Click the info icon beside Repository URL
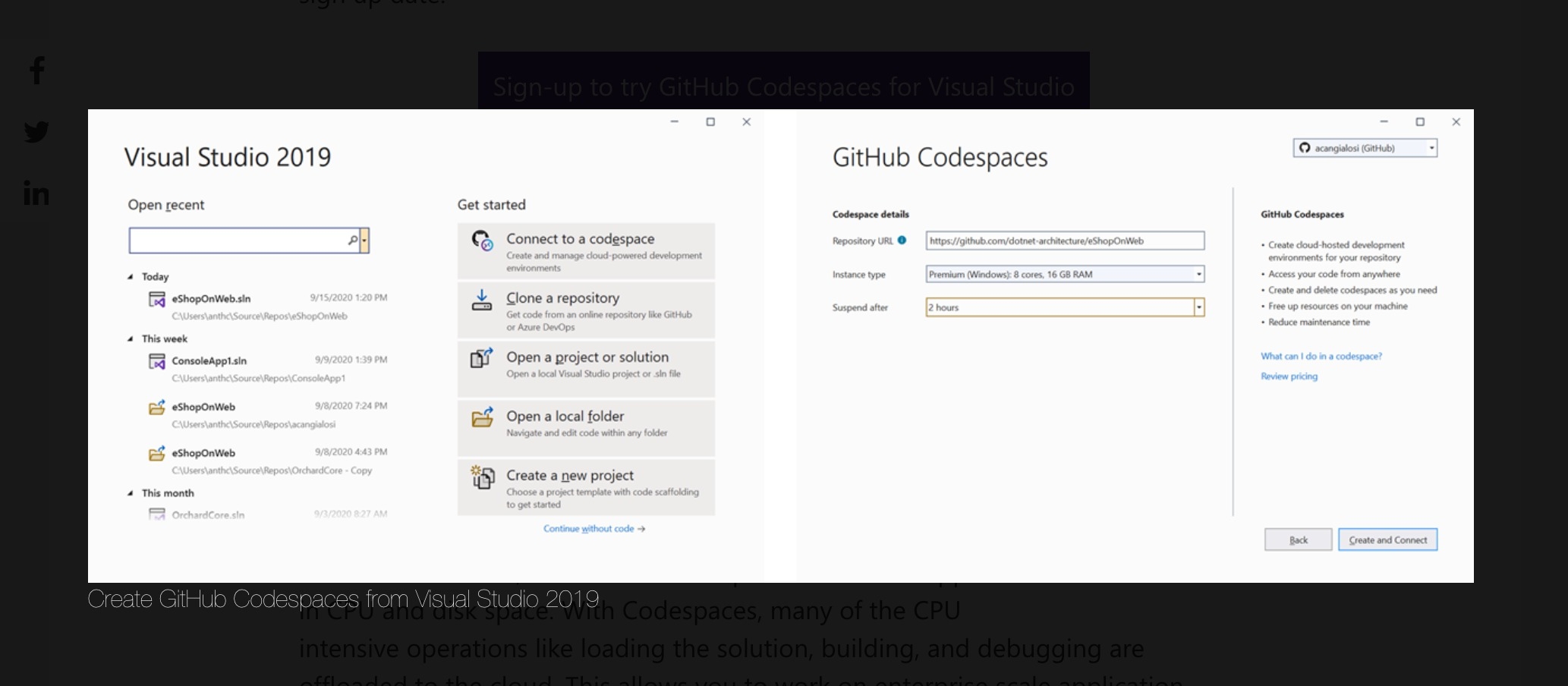The image size is (1568, 686). pos(902,241)
